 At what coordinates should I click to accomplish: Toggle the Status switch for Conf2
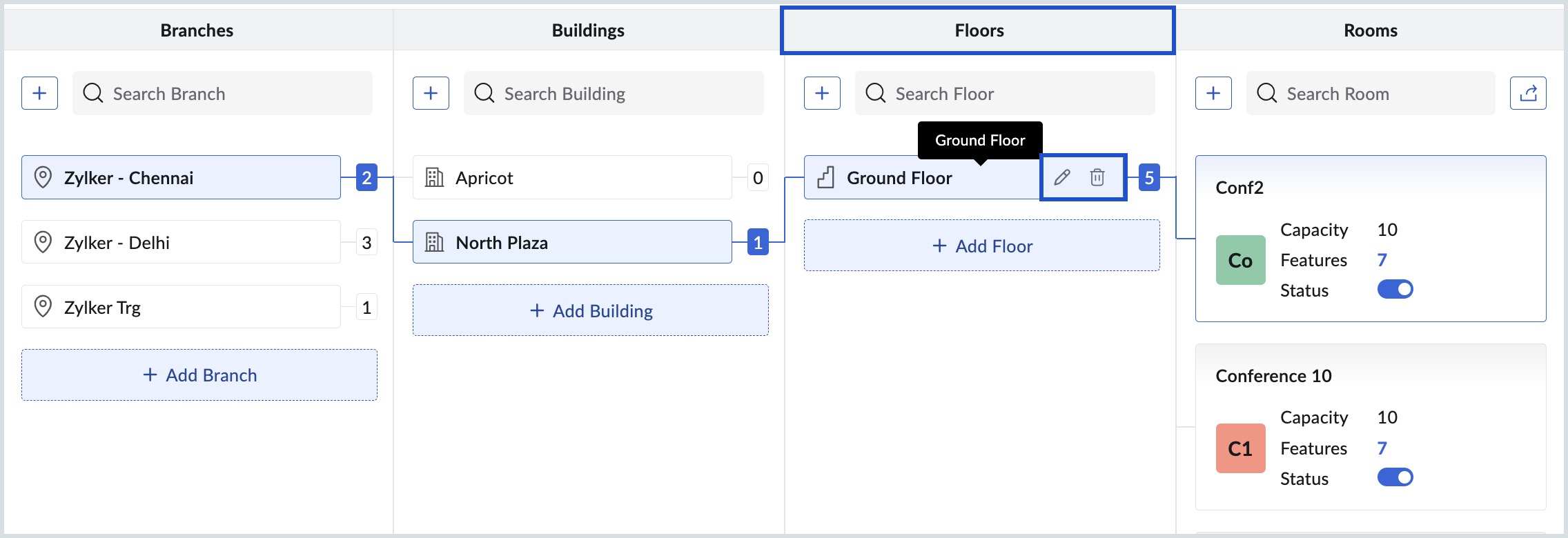point(1395,290)
